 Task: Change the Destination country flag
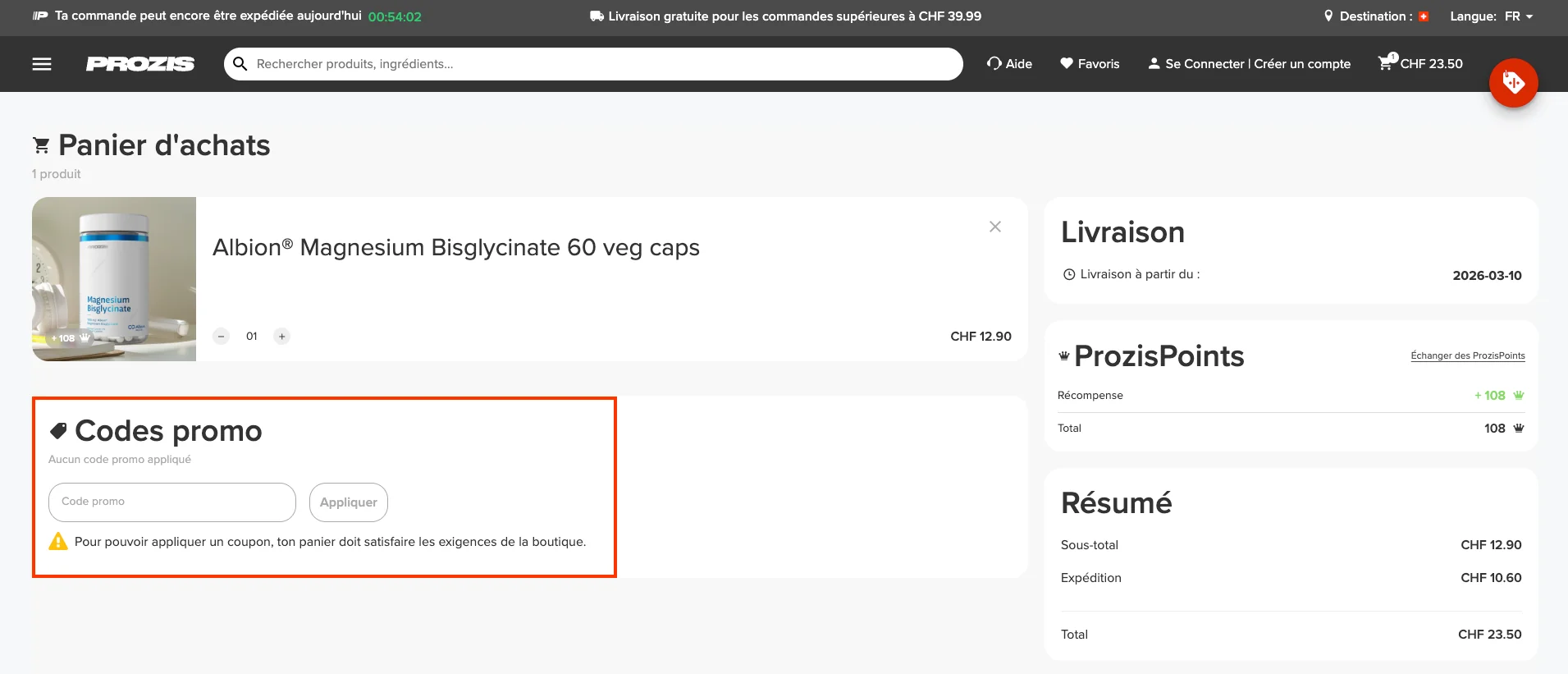click(x=1424, y=16)
